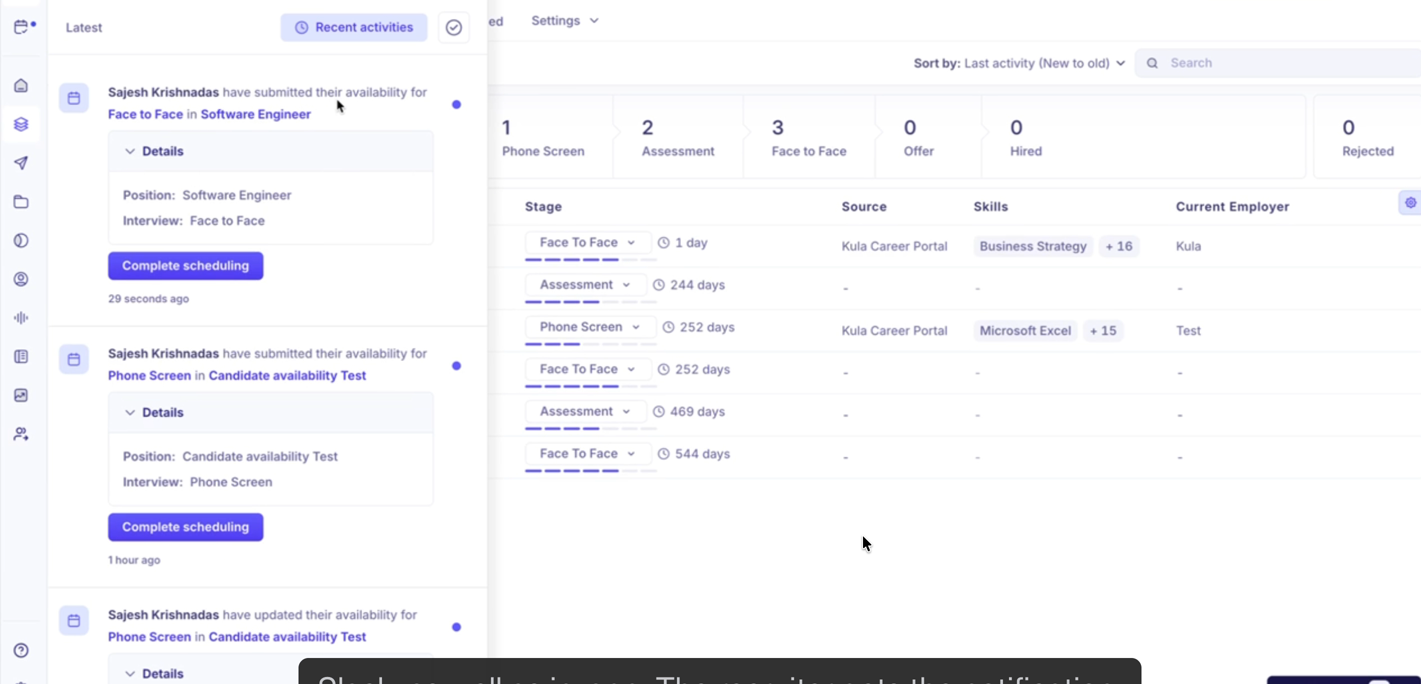Screen dimensions: 1421x684
Task: Click the Complete scheduling button
Action: tap(185, 265)
